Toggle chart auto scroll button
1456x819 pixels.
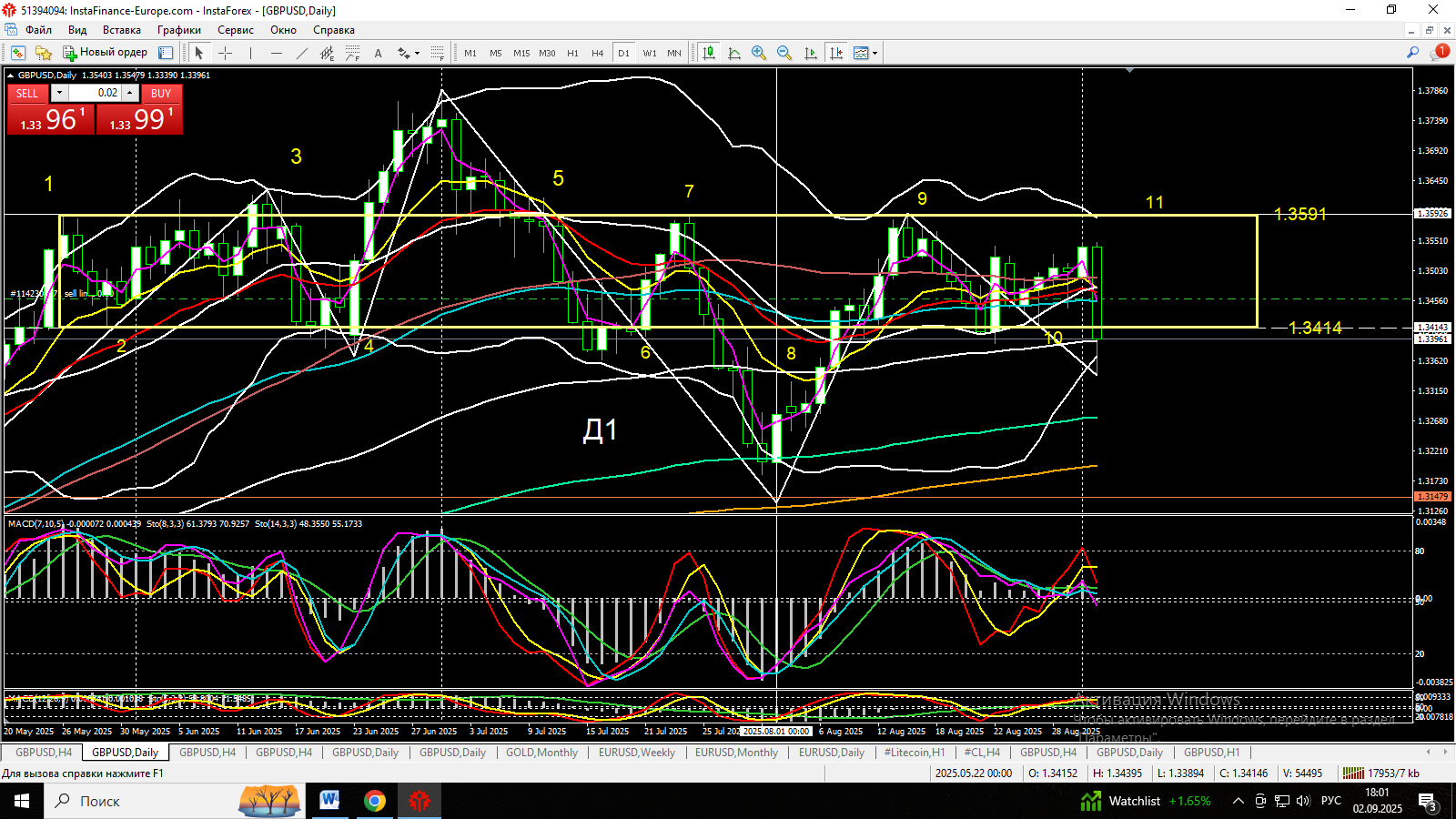(810, 53)
